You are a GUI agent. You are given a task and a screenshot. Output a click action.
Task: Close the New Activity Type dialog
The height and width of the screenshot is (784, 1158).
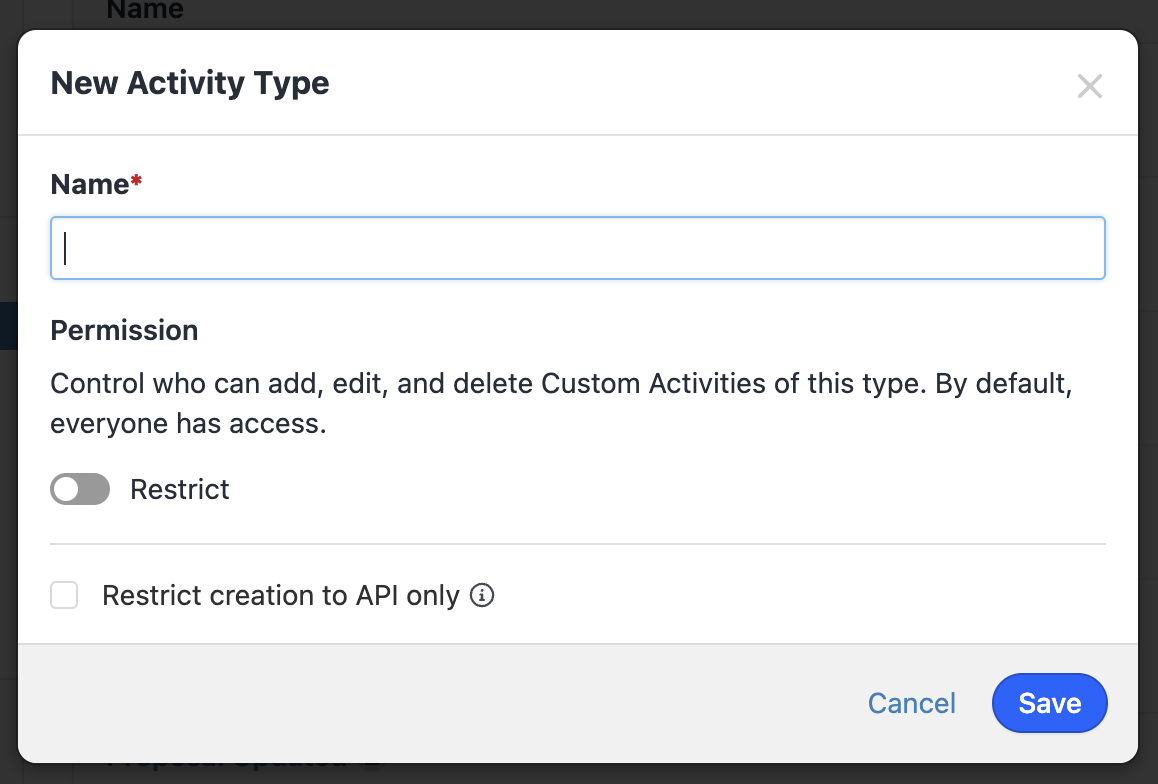point(1089,86)
